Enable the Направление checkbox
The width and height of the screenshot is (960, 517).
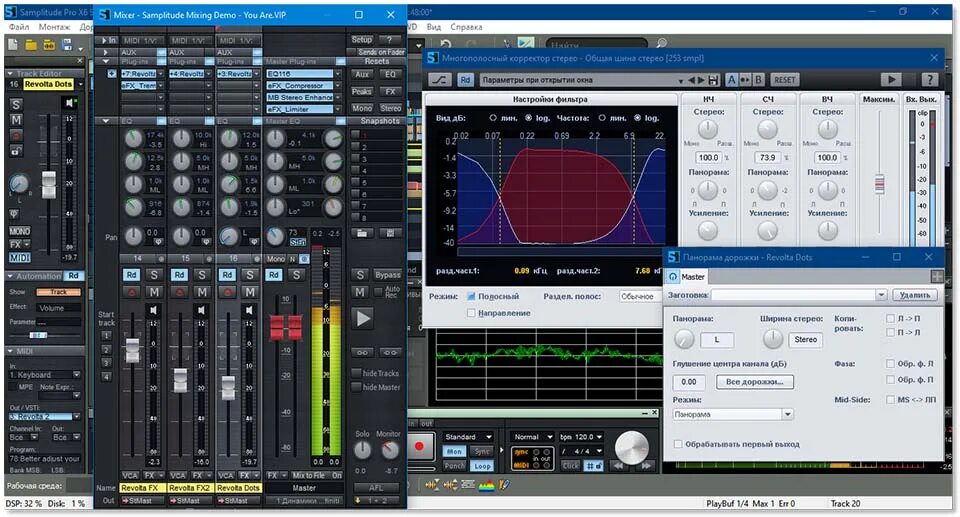point(471,313)
